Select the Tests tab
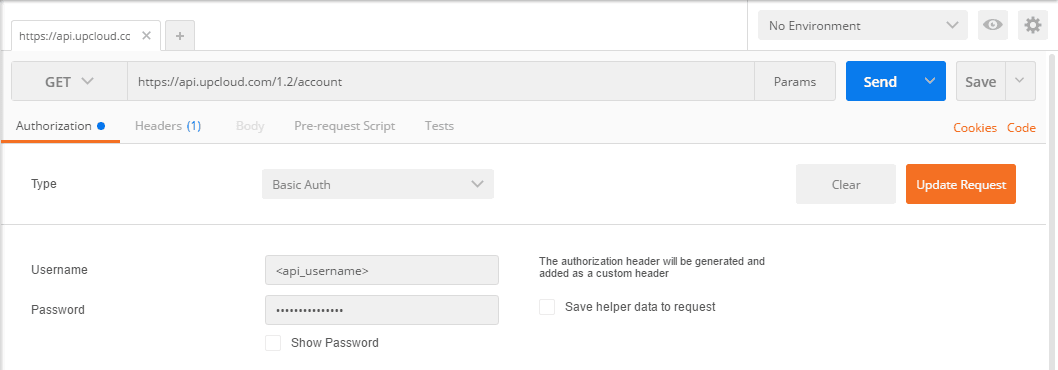The width and height of the screenshot is (1058, 370). click(x=439, y=126)
